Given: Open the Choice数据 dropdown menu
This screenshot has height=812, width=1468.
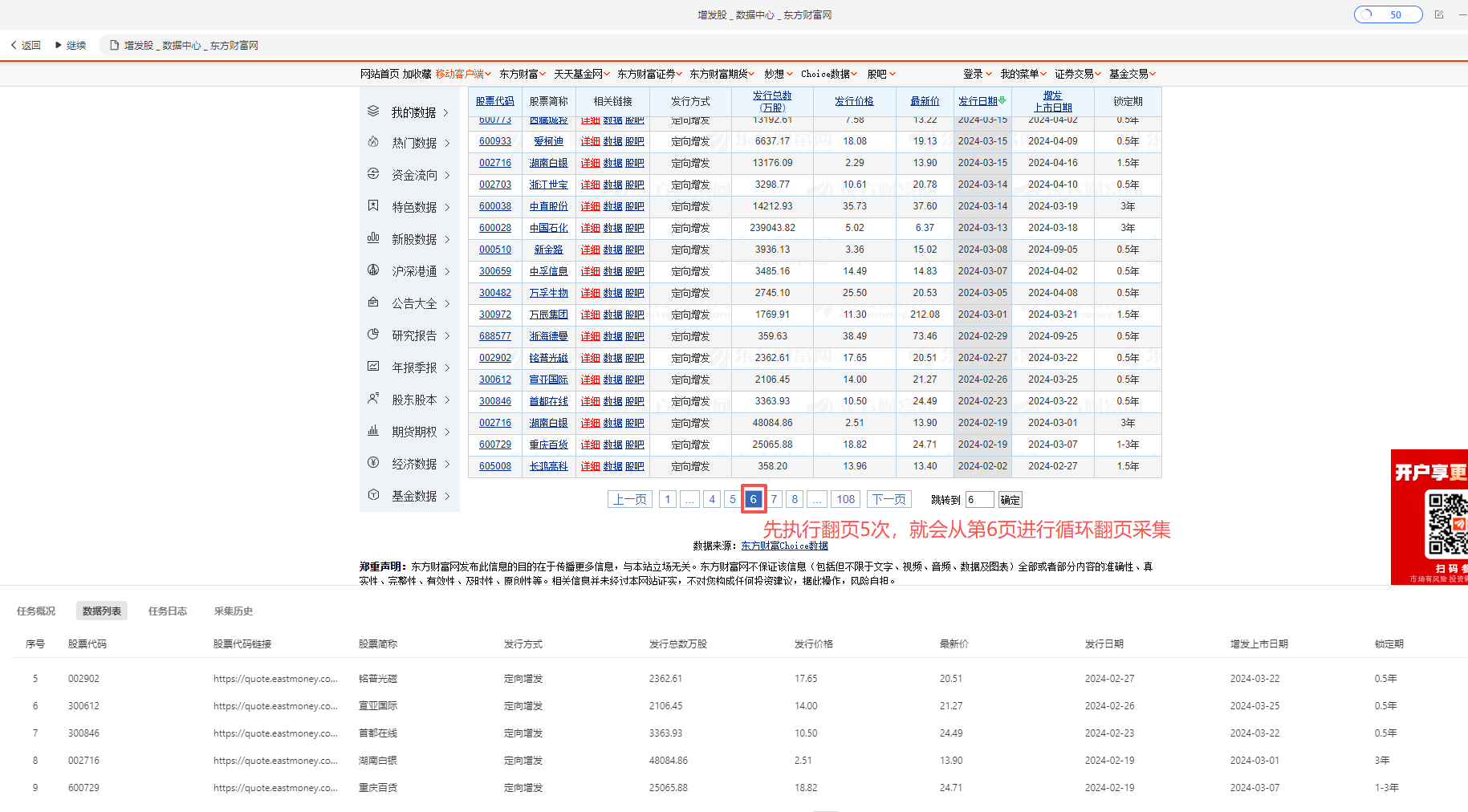Looking at the screenshot, I should [x=829, y=74].
